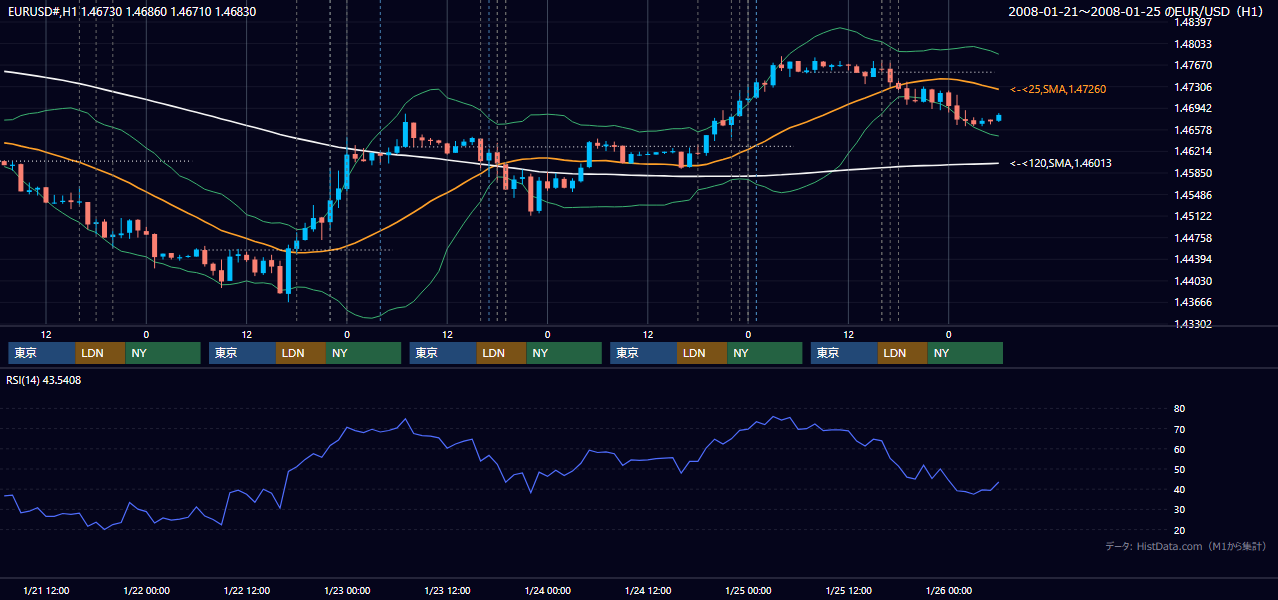Click RSI scale value 70

click(x=1179, y=429)
